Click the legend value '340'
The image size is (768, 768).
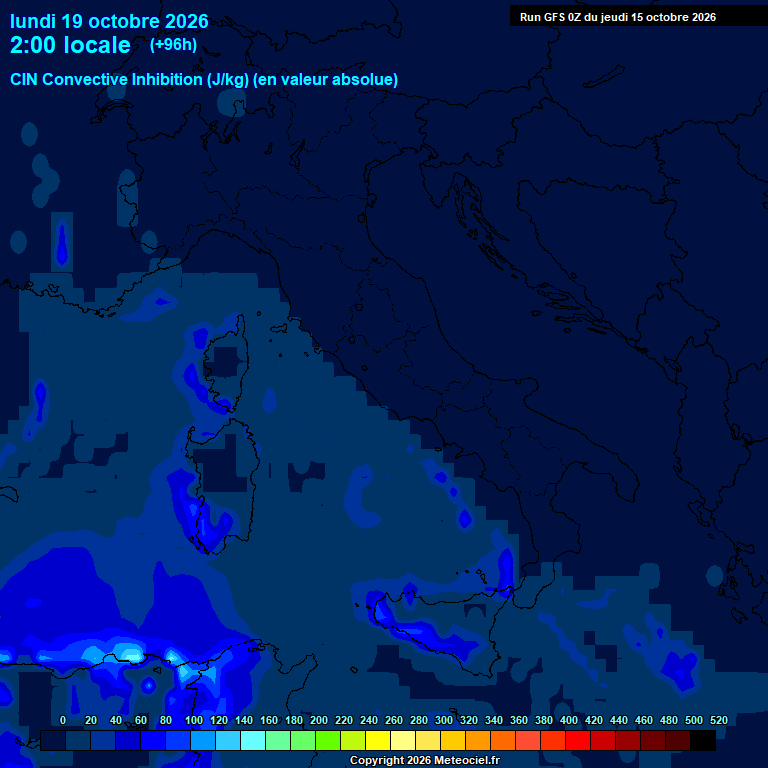click(493, 720)
